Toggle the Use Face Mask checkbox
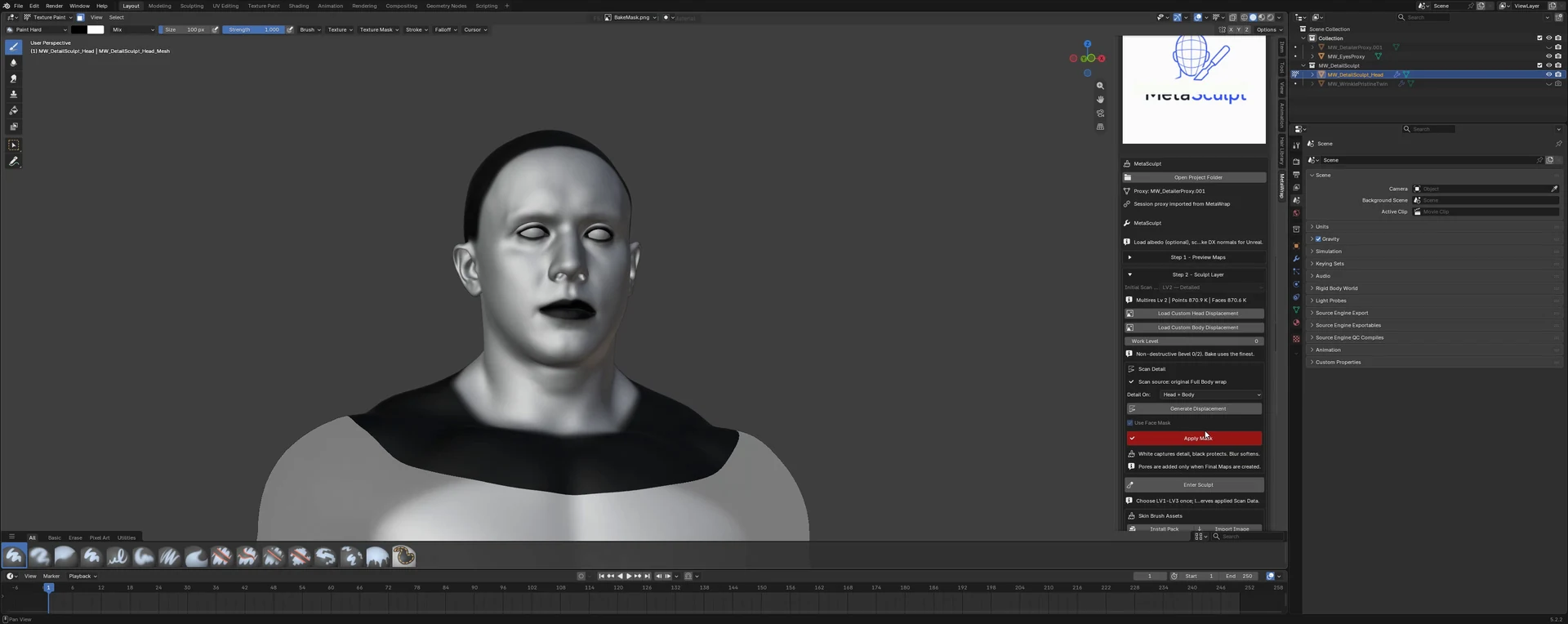 1130,423
